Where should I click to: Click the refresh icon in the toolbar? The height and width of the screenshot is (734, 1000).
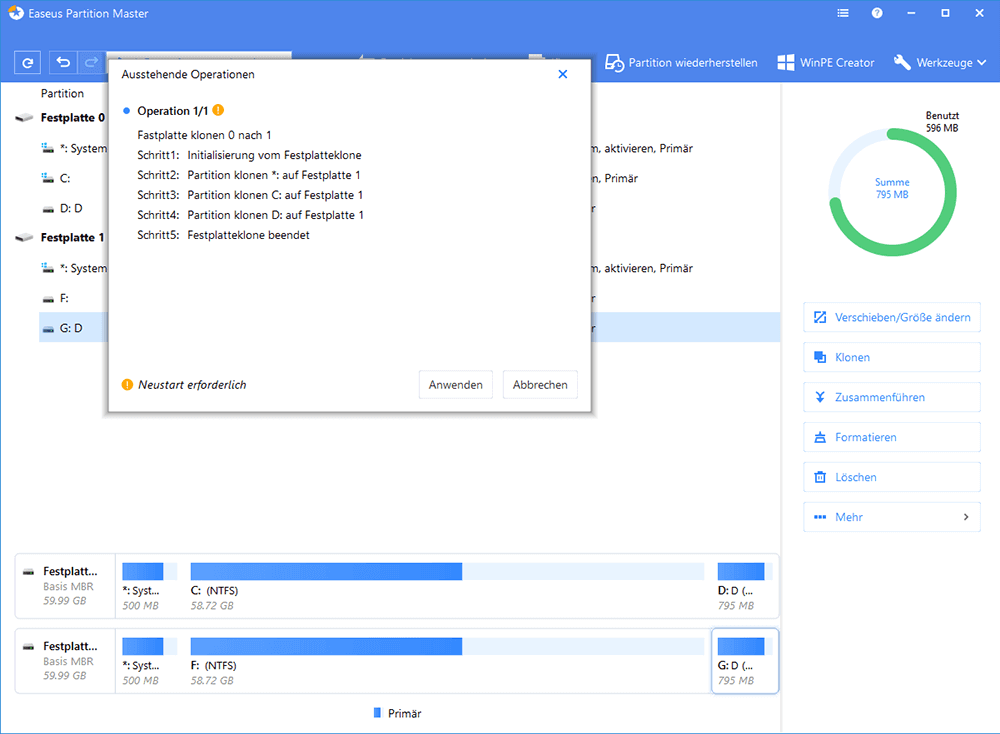pyautogui.click(x=27, y=62)
